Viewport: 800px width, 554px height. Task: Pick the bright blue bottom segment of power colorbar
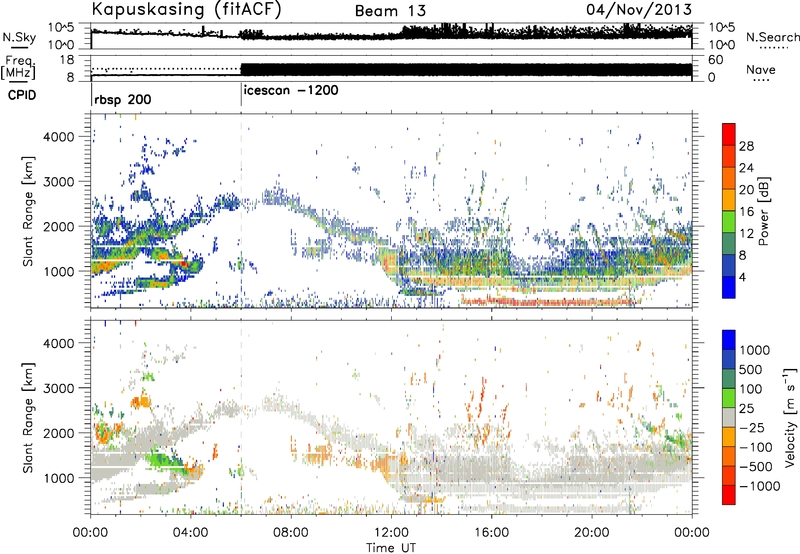pos(729,287)
